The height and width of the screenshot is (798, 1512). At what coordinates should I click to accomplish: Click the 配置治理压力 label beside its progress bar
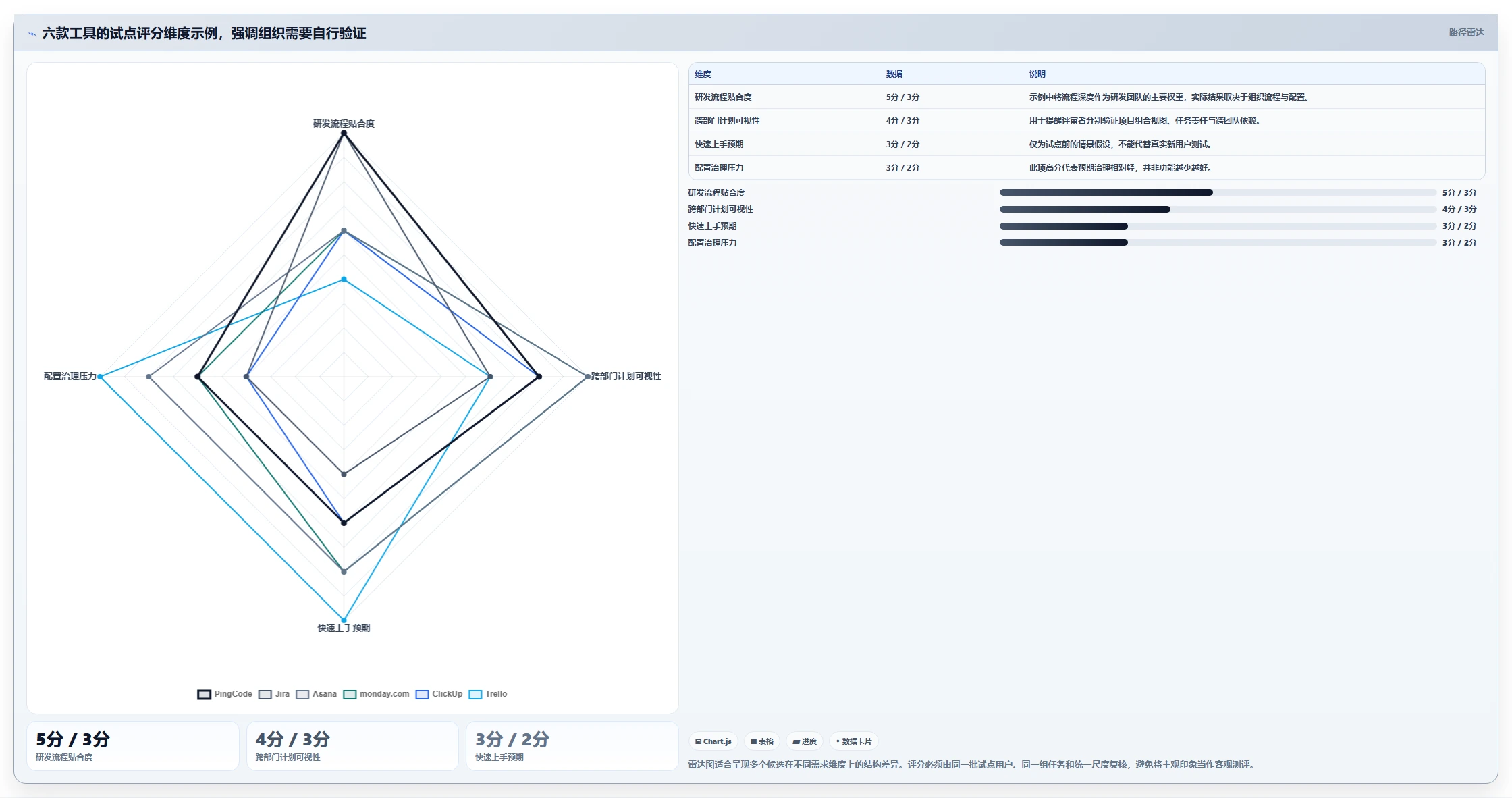point(712,243)
